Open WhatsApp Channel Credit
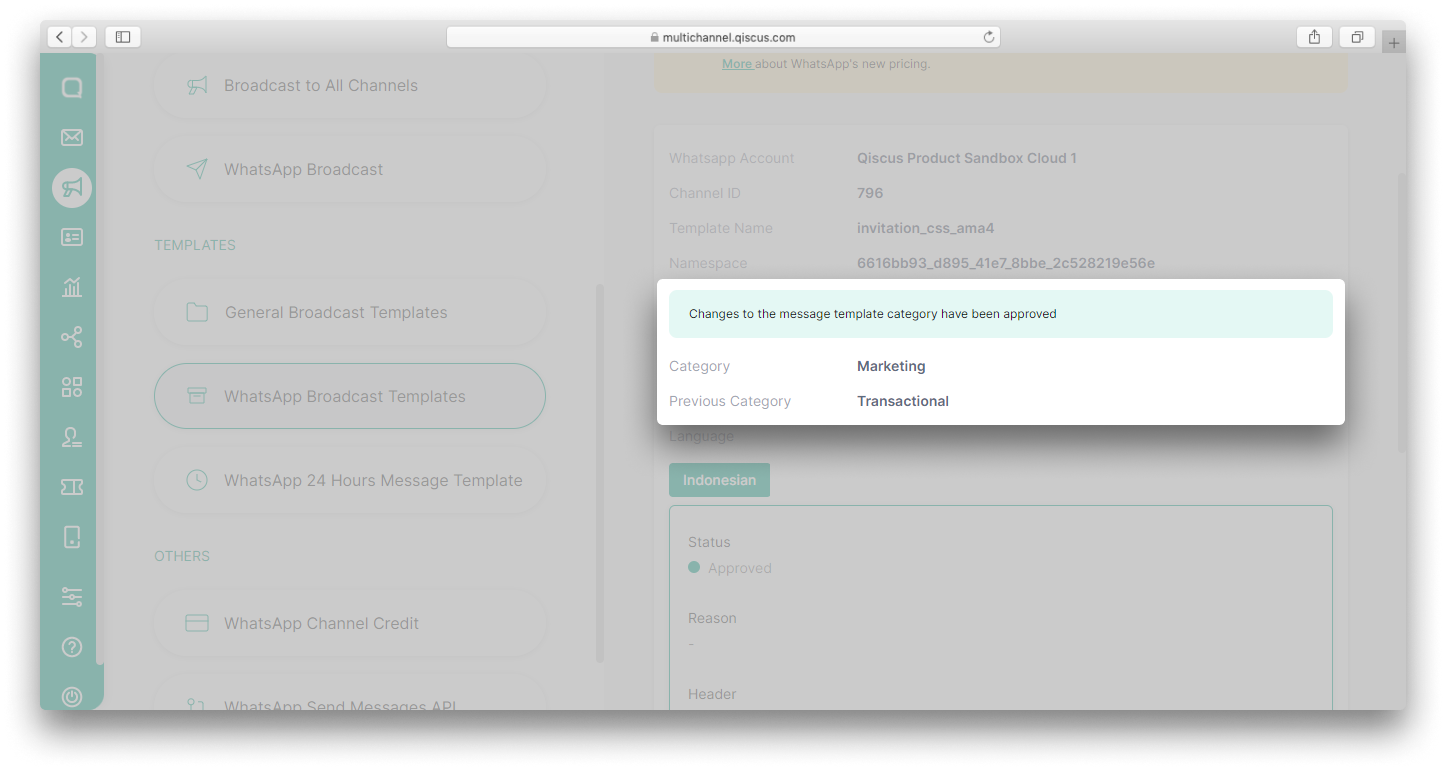This screenshot has height=770, width=1446. (x=350, y=624)
